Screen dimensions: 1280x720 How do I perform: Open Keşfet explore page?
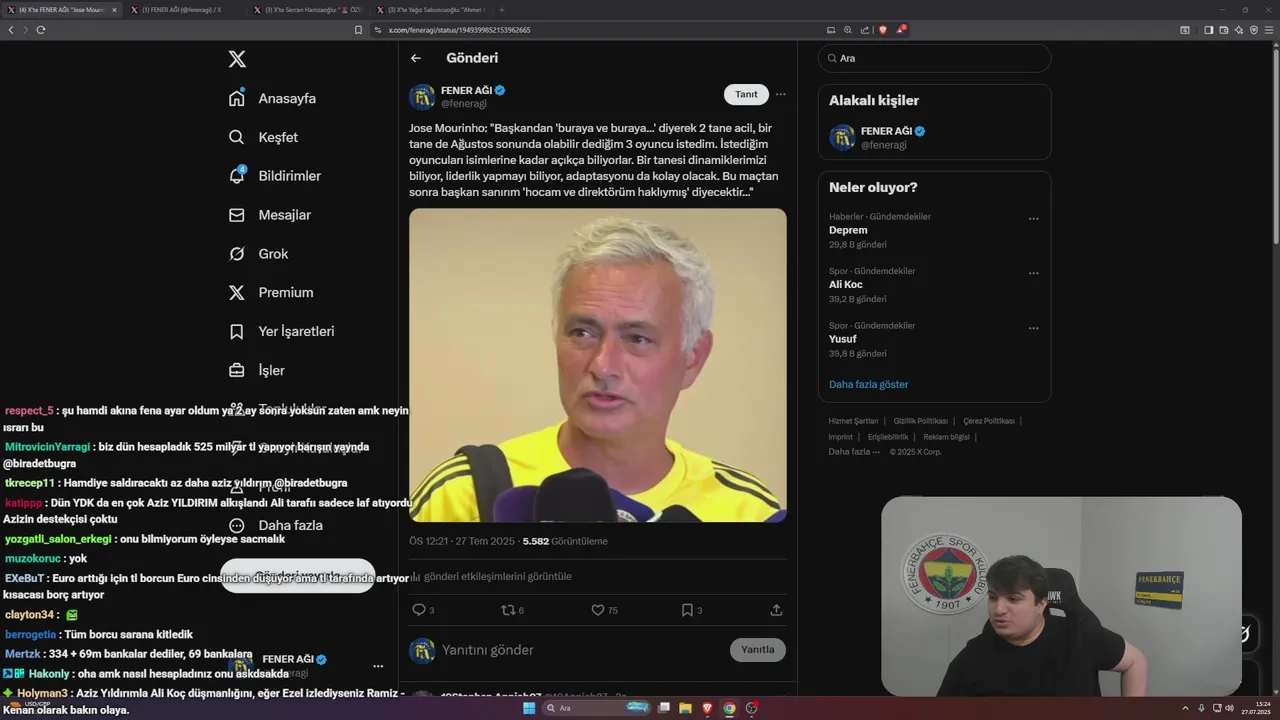(x=263, y=137)
